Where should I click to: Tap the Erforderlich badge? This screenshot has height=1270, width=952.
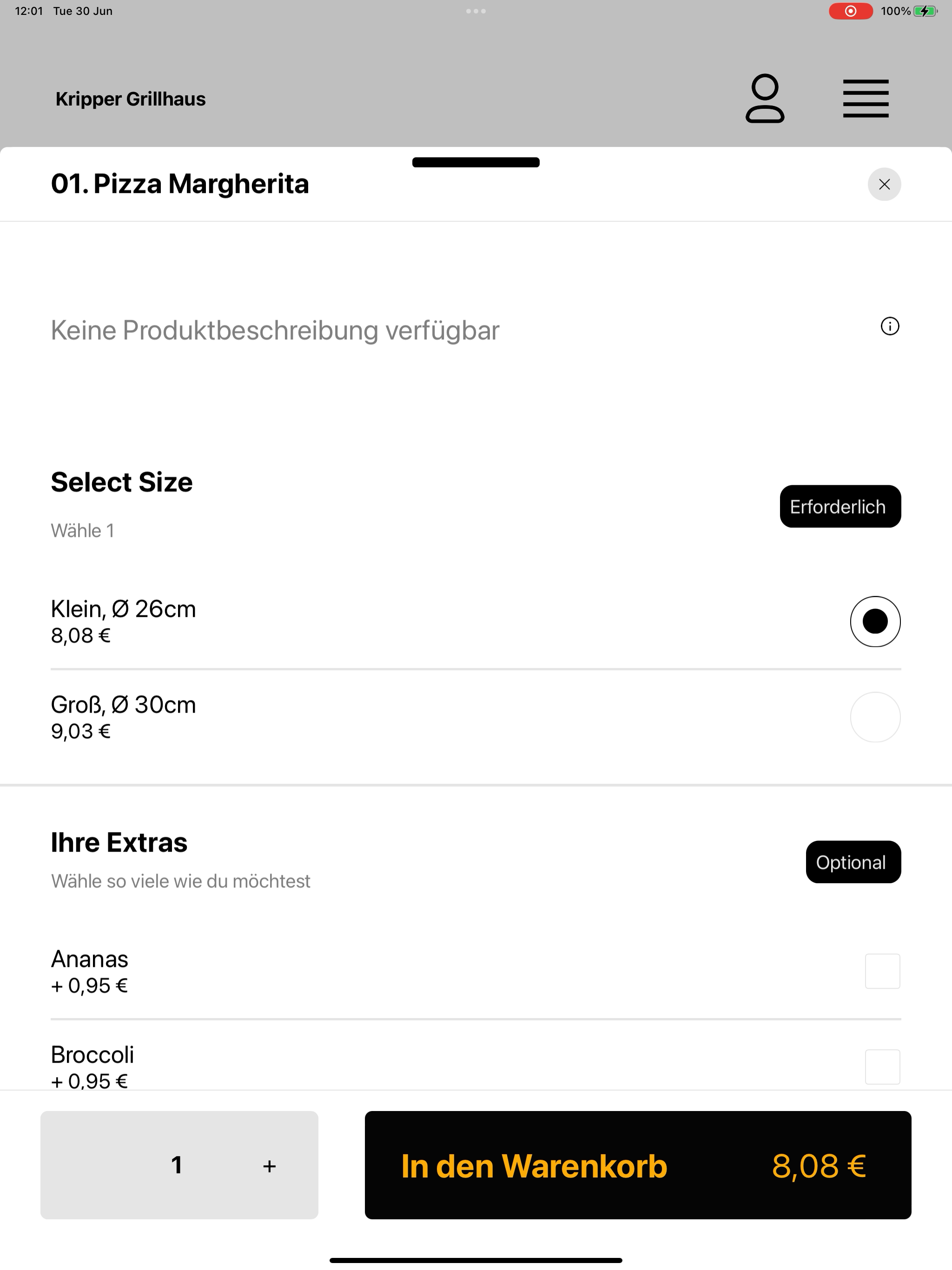coord(840,506)
